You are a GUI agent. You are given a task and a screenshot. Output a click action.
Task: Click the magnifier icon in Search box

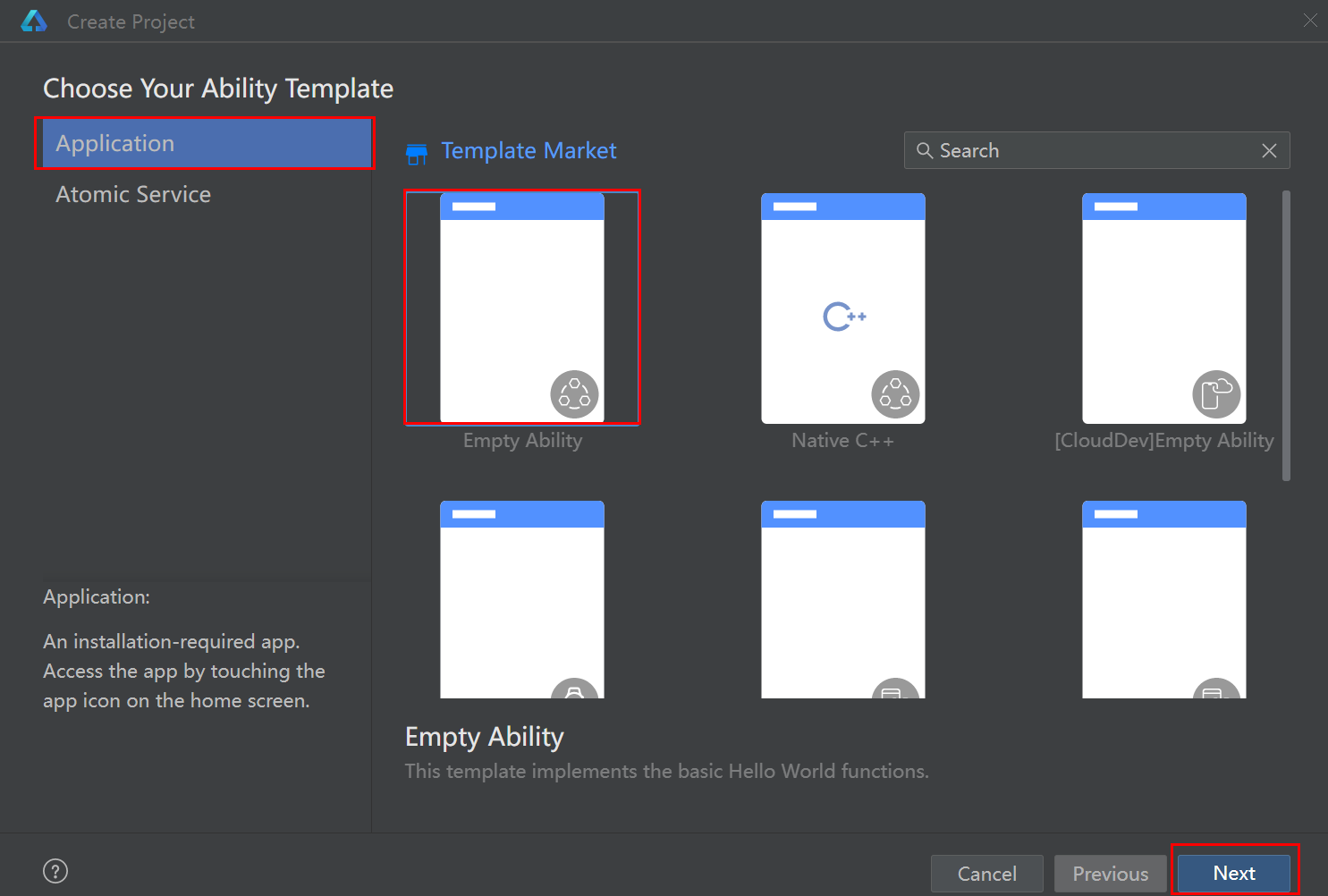point(925,150)
